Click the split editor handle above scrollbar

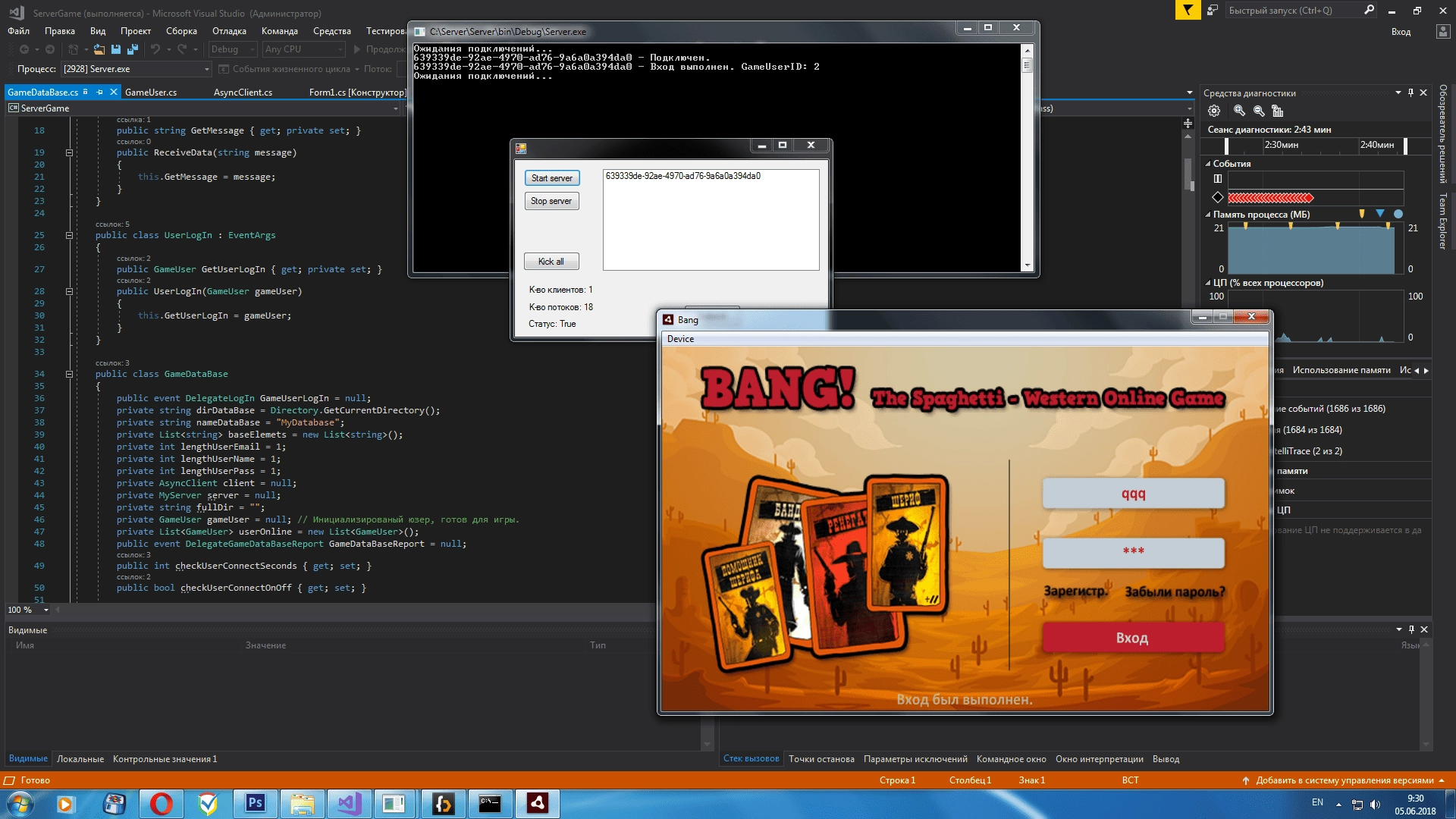(1188, 123)
